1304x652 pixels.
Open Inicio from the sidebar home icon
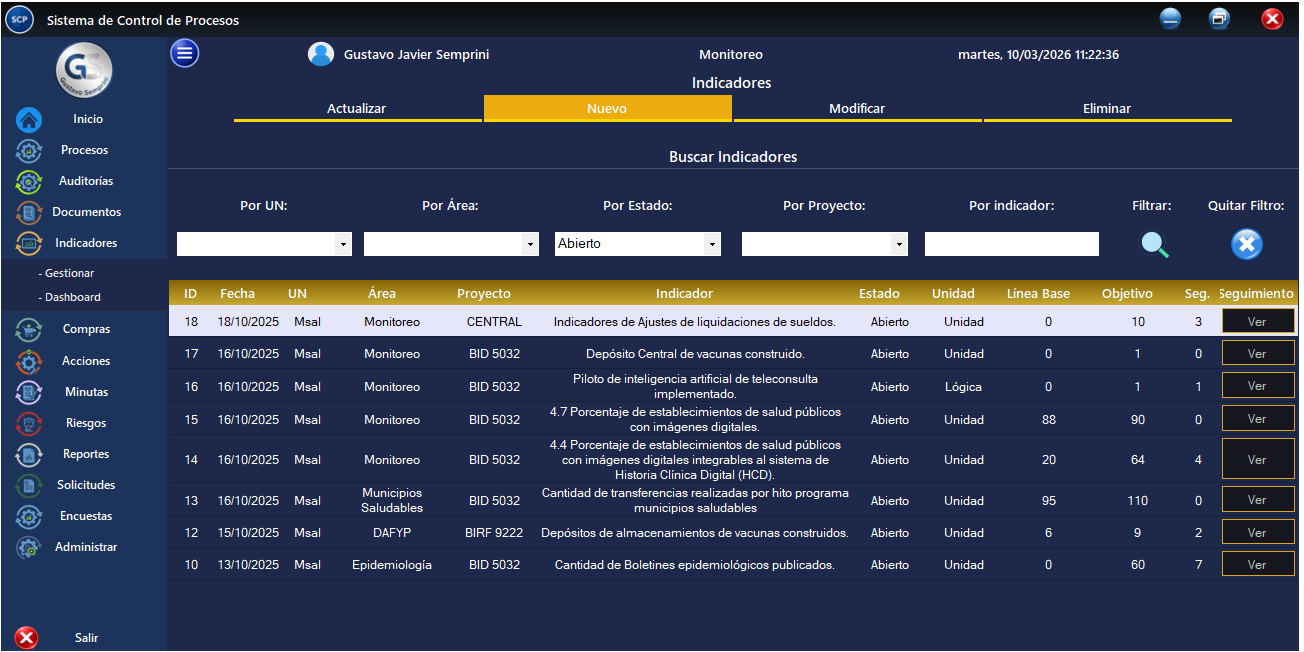click(x=29, y=120)
